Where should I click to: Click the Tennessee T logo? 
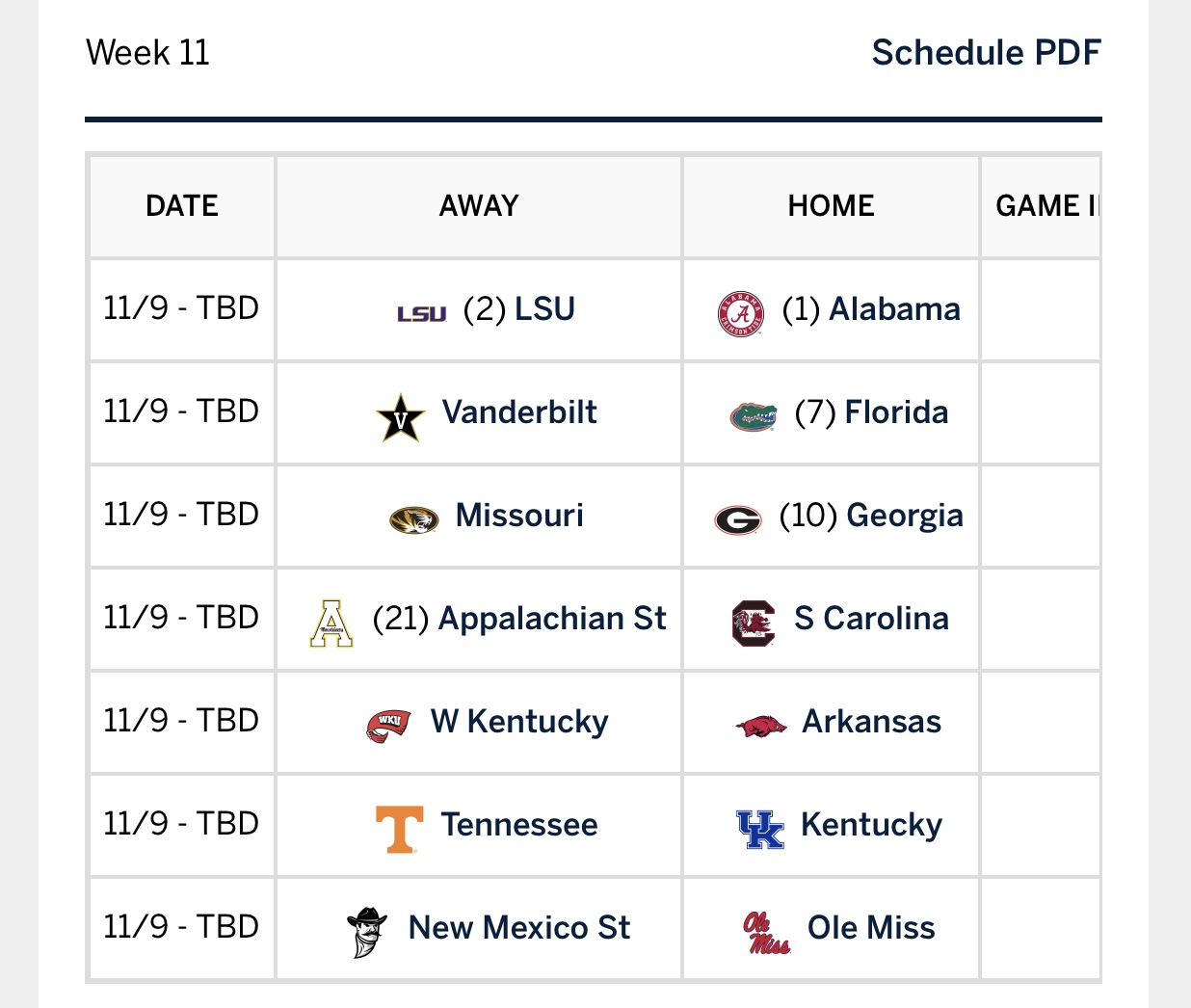coord(399,829)
